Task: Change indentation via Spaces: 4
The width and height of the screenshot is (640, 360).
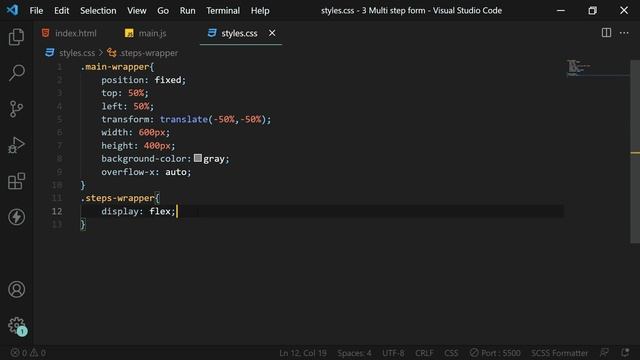Action: [354, 353]
